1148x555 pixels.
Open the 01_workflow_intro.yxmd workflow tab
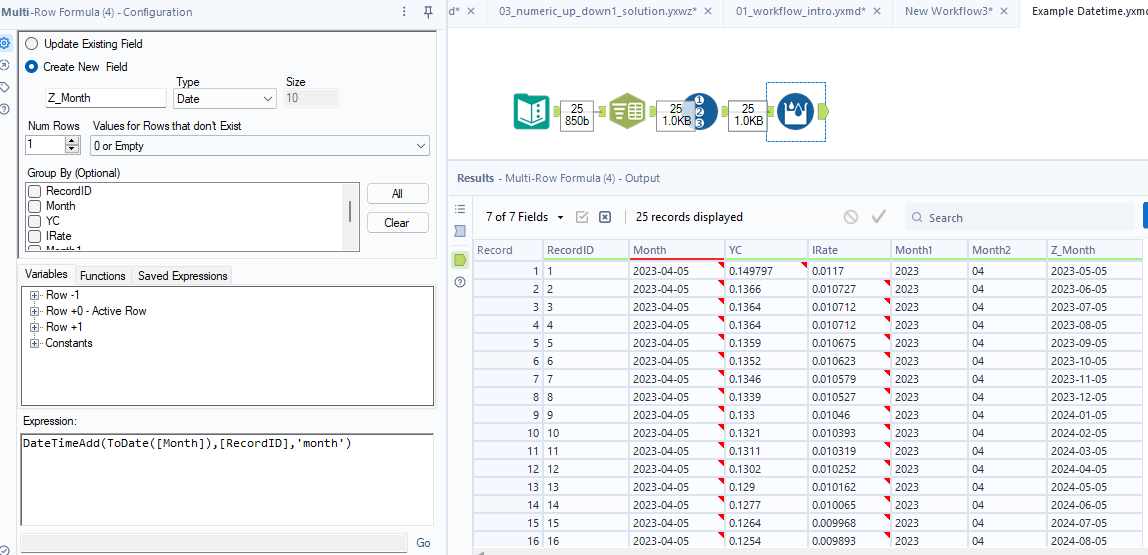pyautogui.click(x=799, y=11)
